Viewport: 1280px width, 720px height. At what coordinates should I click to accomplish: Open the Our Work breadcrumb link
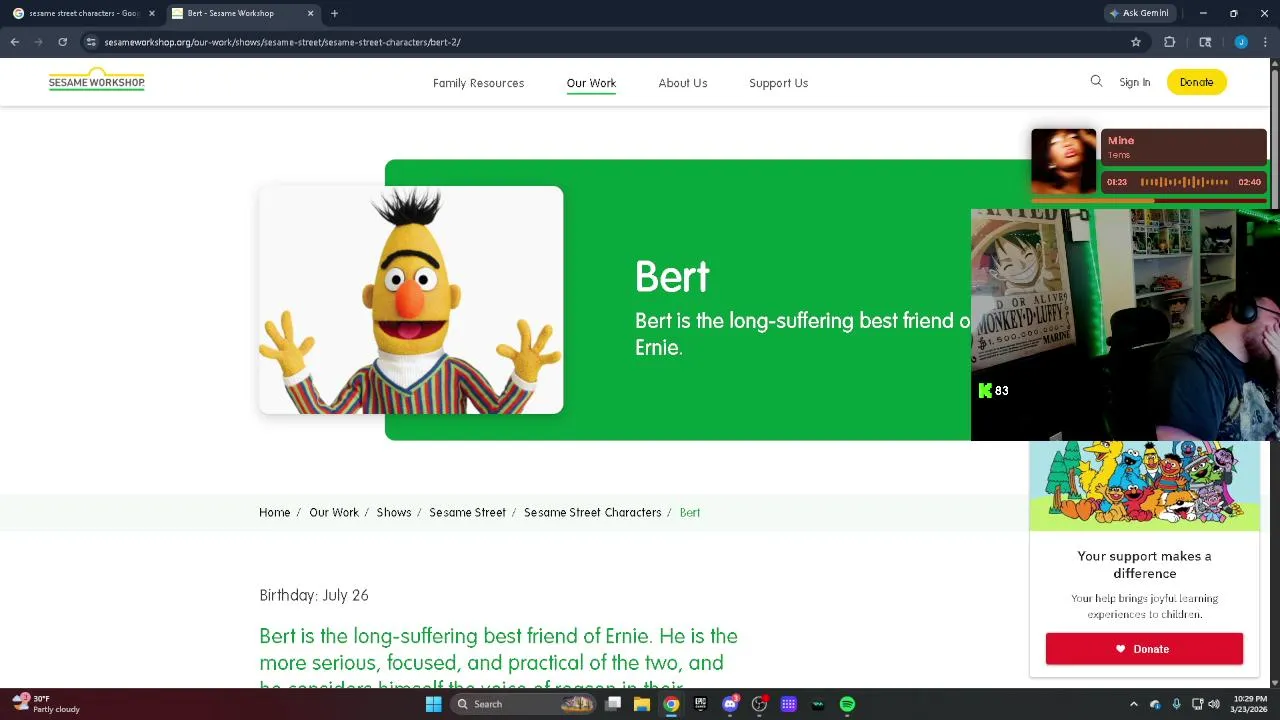tap(334, 512)
